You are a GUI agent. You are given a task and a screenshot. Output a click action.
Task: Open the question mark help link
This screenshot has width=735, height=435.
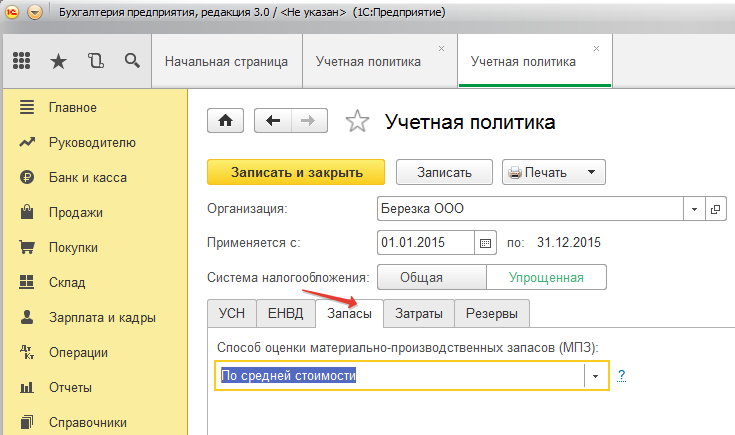[621, 376]
